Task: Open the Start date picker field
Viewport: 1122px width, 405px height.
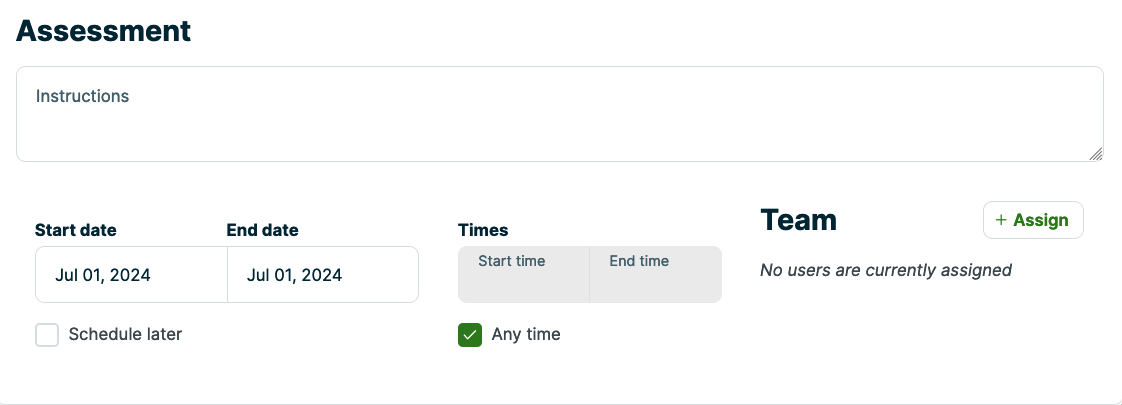Action: tap(131, 275)
